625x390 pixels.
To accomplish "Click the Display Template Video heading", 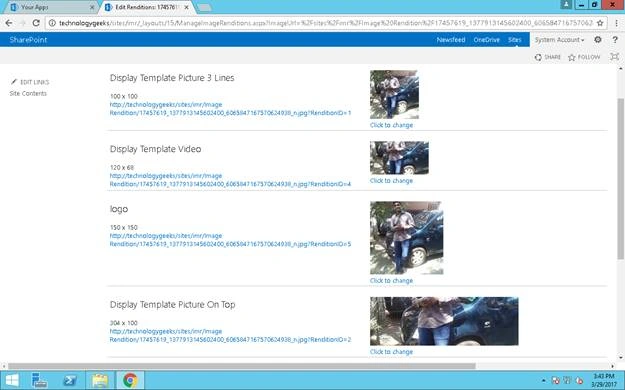I will point(155,149).
